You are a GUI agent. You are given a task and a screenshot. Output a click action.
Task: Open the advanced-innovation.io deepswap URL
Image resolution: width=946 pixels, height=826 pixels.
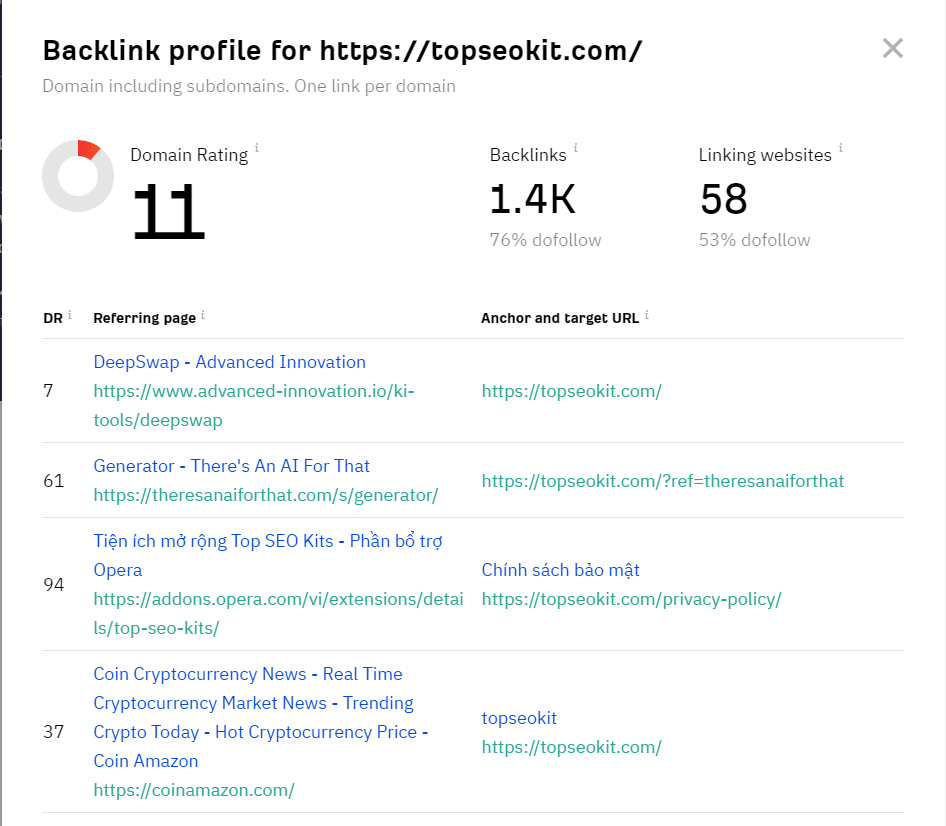click(253, 405)
